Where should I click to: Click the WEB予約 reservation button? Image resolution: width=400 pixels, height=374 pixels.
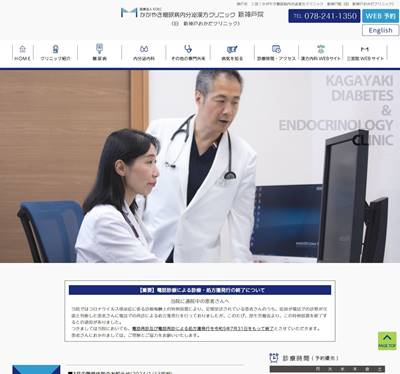[380, 16]
